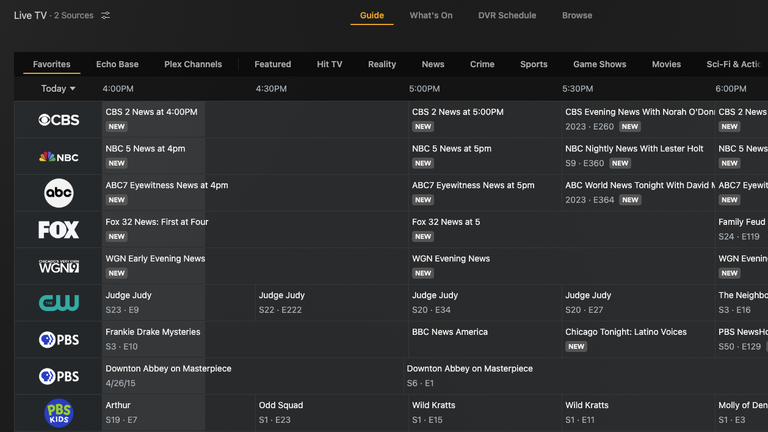The width and height of the screenshot is (768, 432).
Task: Open ABC7 Eyewitness News at 5pm
Action: pyautogui.click(x=485, y=193)
